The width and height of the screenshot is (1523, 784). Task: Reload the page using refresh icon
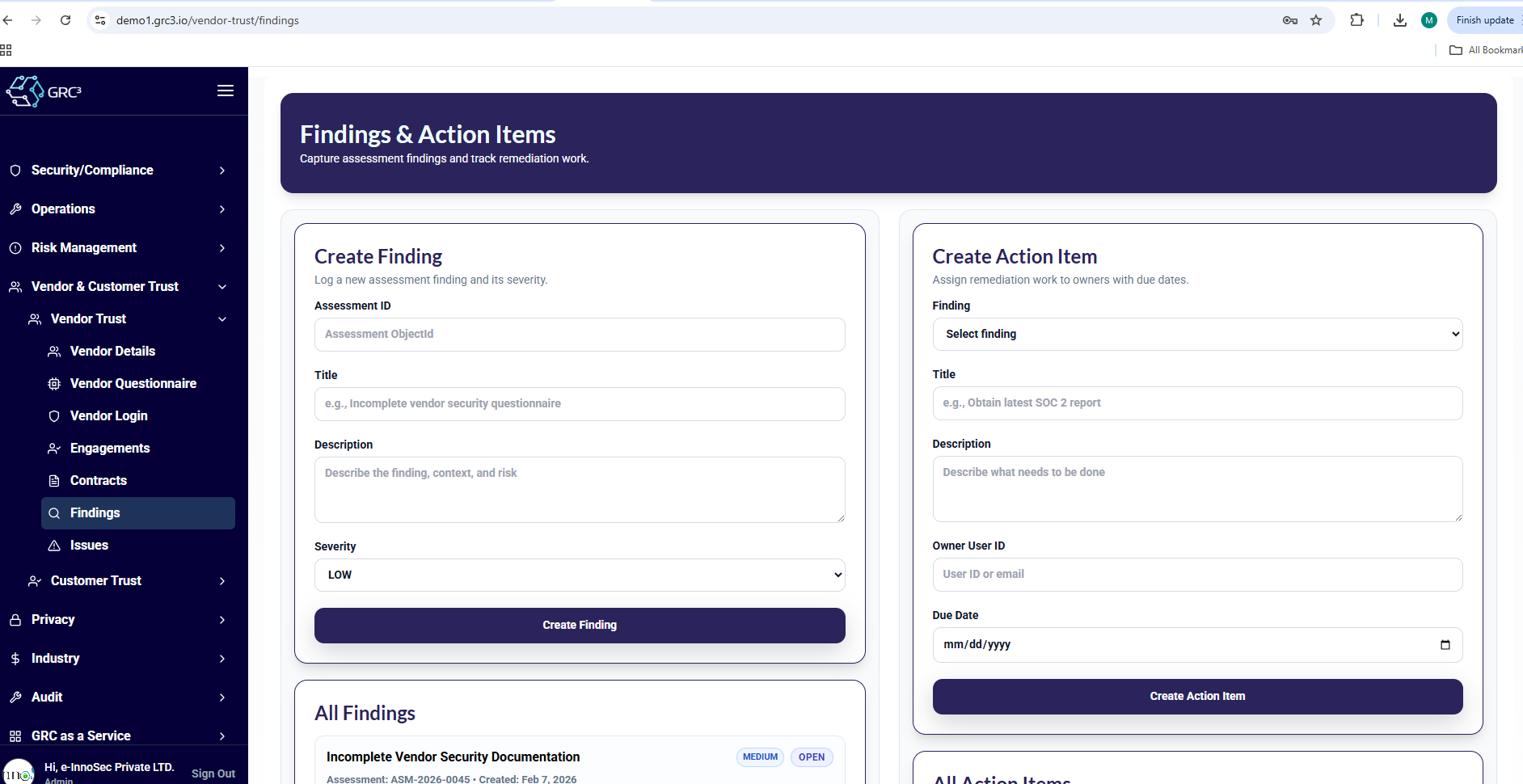(x=65, y=20)
